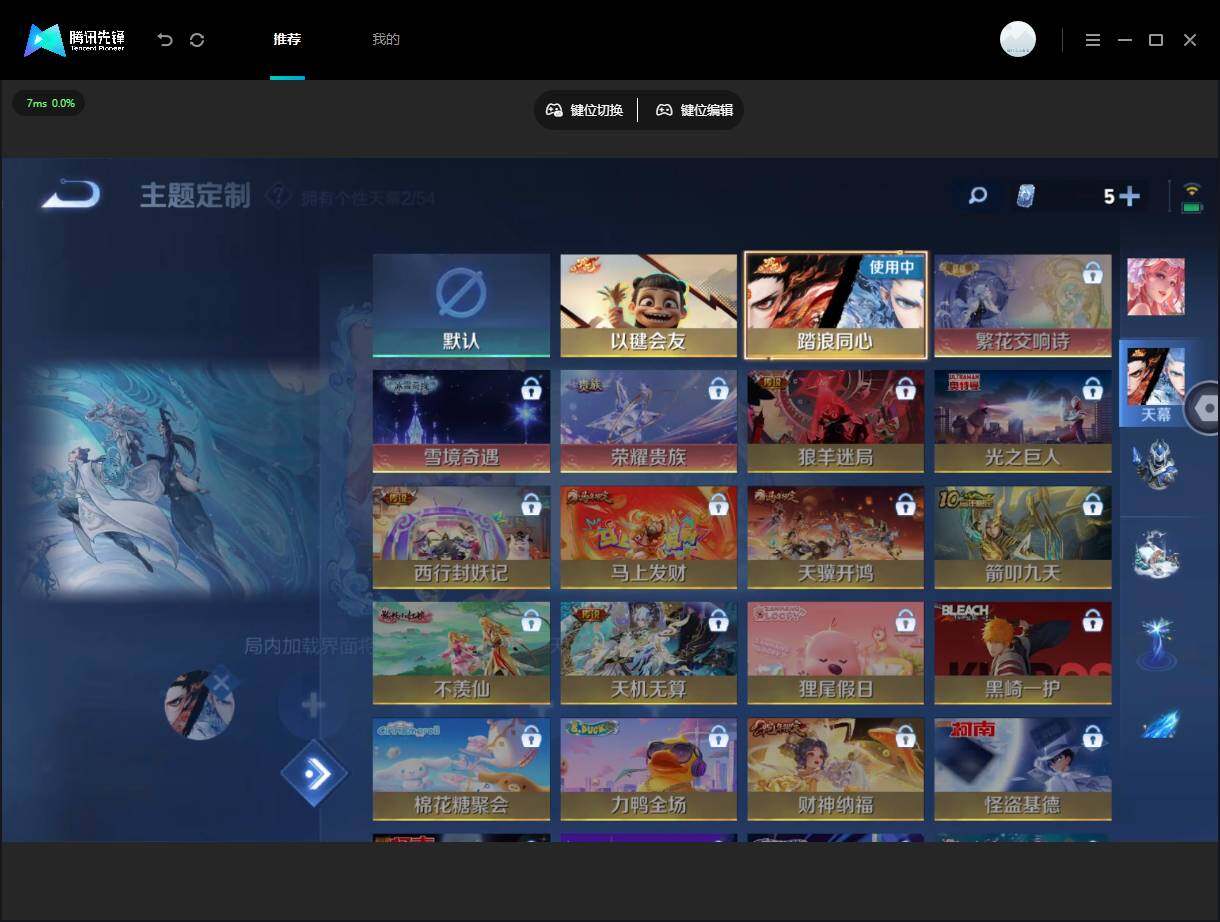Click the 7ms latency indicator
1220x922 pixels.
49,103
